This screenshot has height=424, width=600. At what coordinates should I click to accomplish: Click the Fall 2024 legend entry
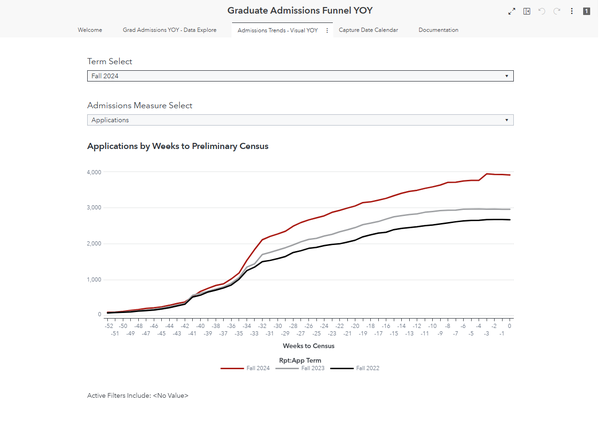[245, 368]
